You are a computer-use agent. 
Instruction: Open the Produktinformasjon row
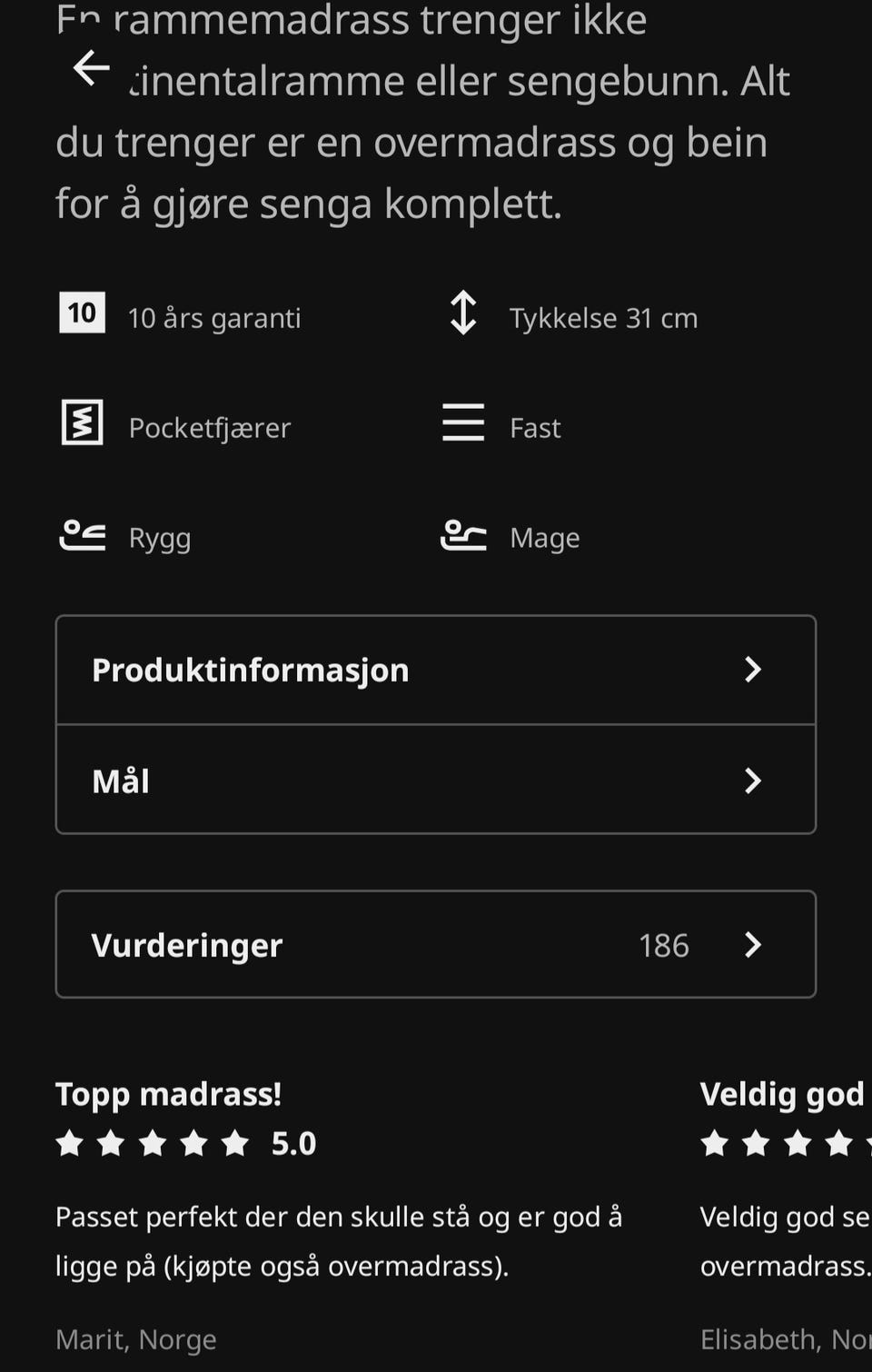tap(436, 671)
